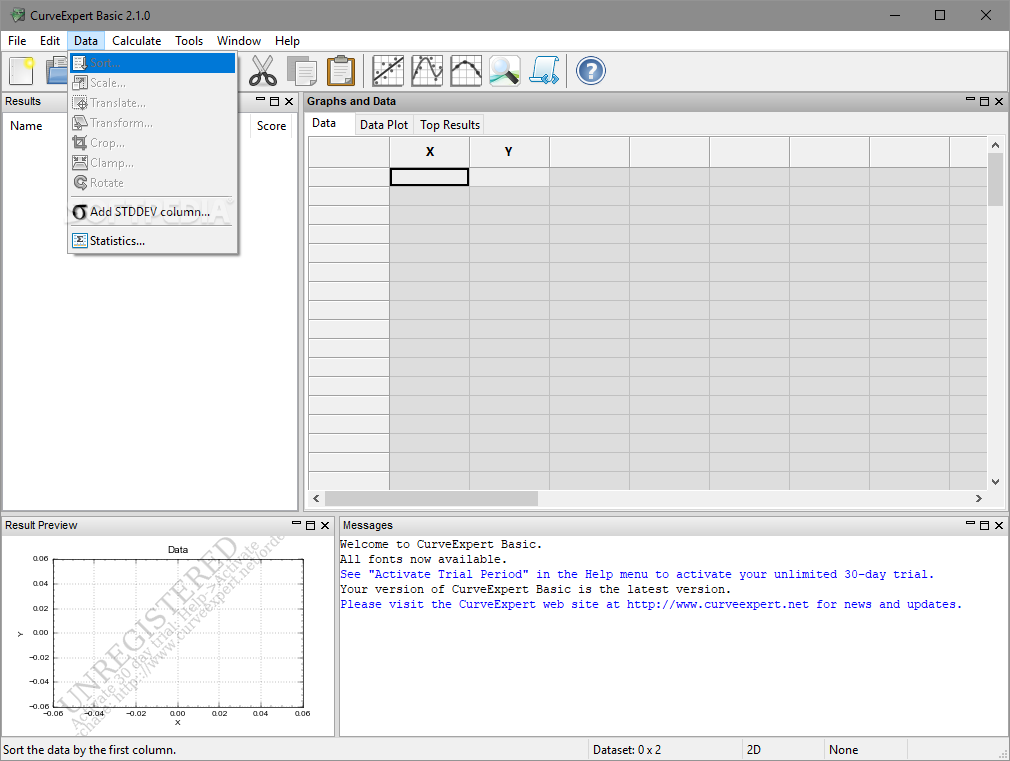The height and width of the screenshot is (761, 1010).
Task: Open the Edit menu
Action: click(x=50, y=41)
